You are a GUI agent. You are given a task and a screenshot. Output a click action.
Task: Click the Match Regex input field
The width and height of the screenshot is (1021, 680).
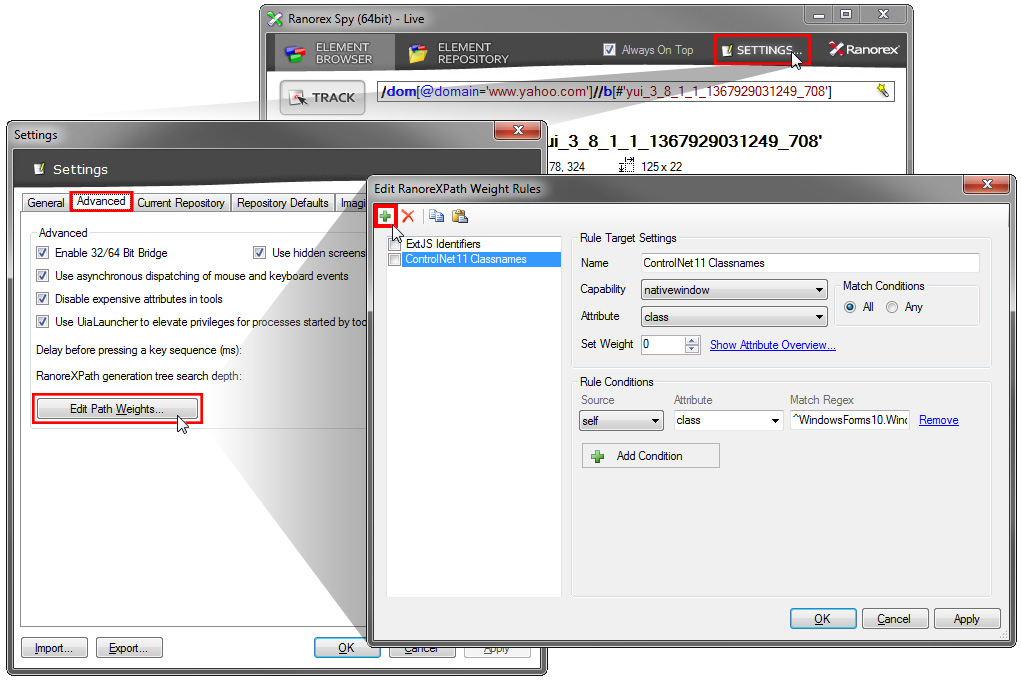pyautogui.click(x=850, y=420)
